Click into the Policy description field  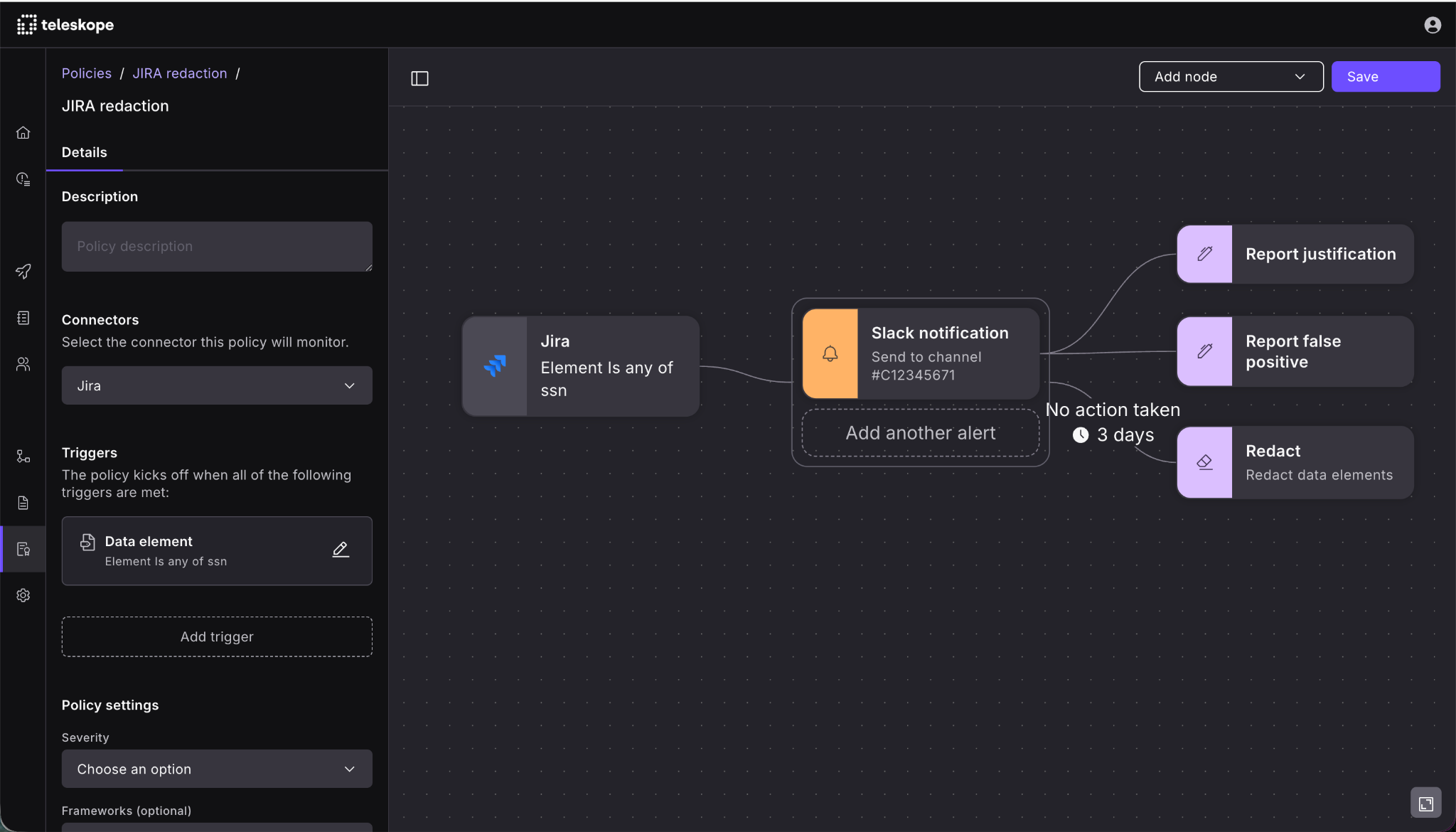coord(217,247)
